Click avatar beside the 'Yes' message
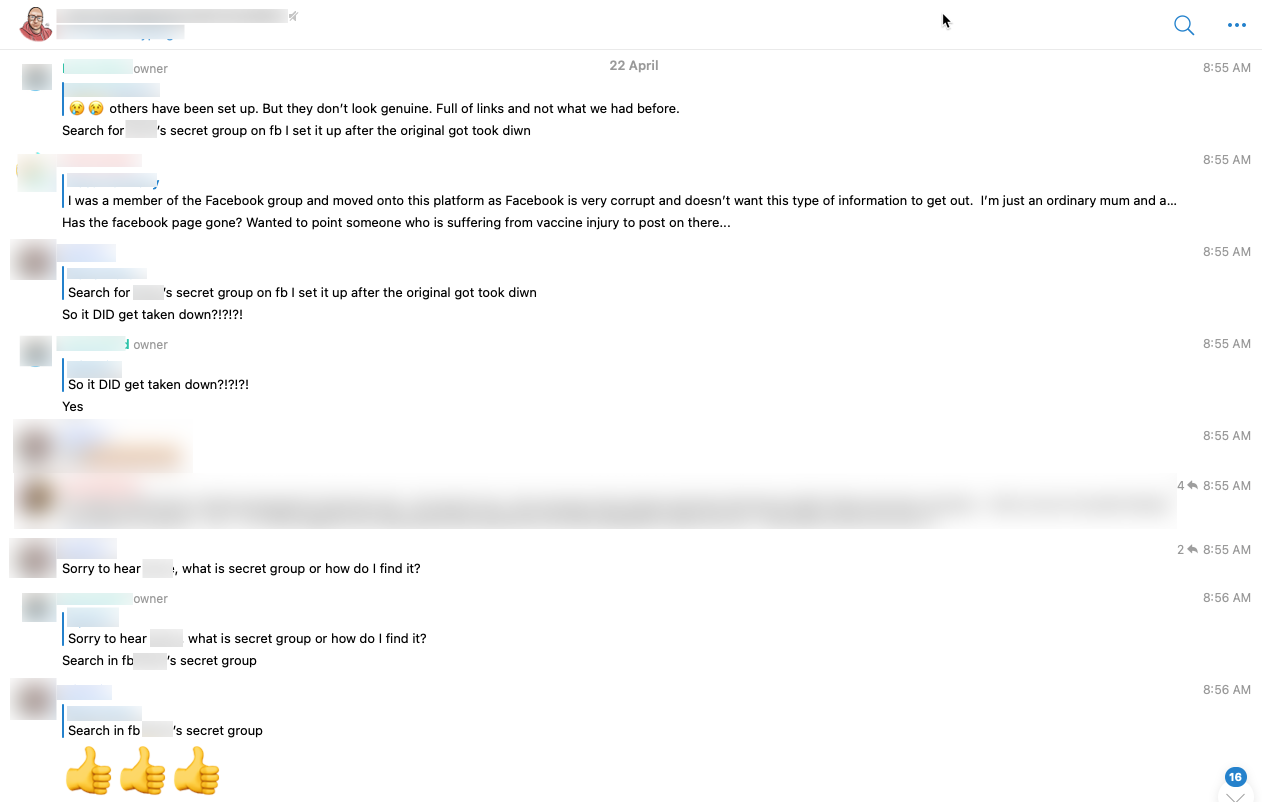 [x=37, y=352]
